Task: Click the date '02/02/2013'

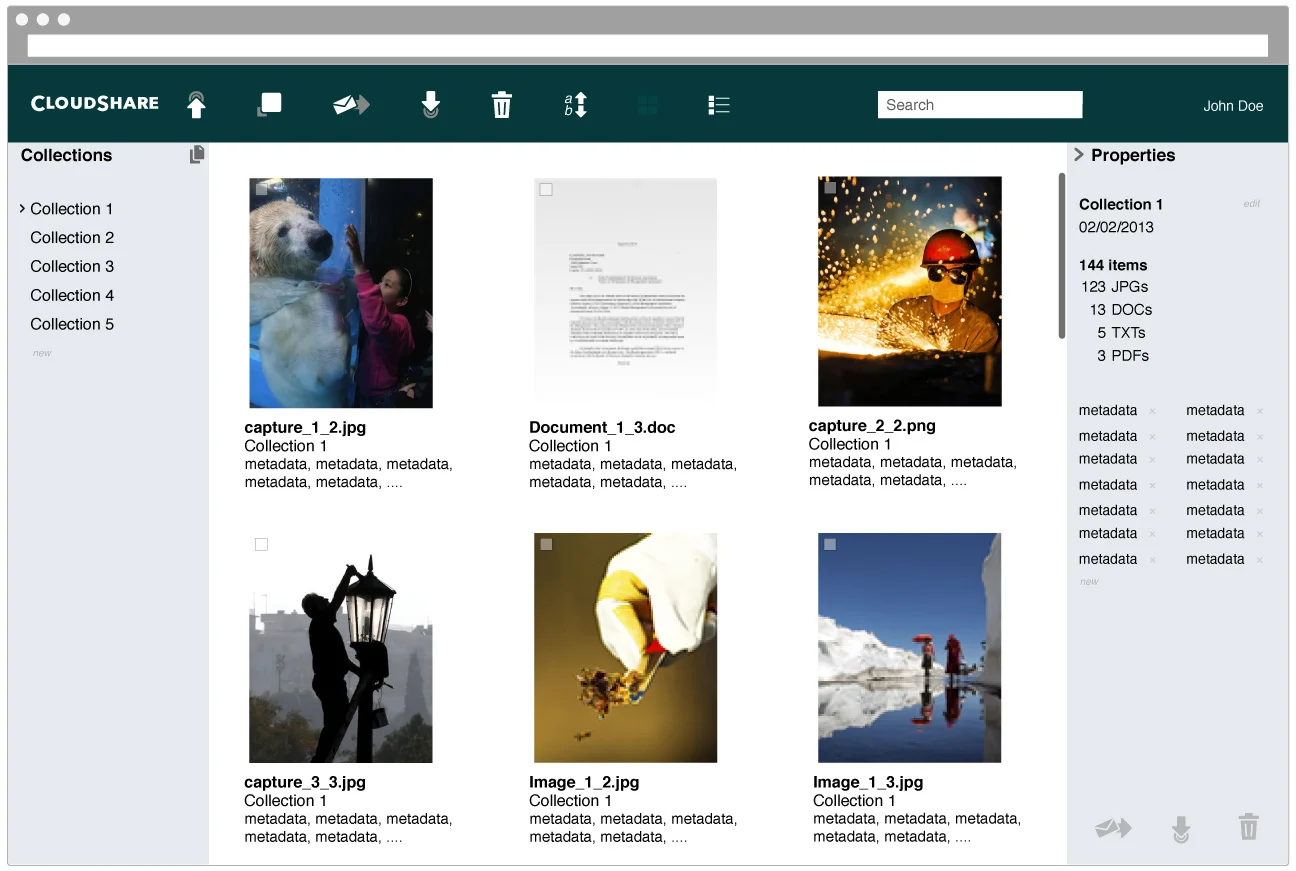Action: coord(1116,227)
